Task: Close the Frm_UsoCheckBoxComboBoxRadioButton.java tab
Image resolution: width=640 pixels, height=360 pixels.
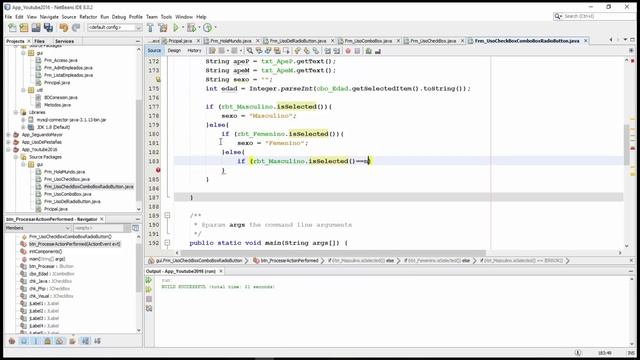Action: click(586, 41)
